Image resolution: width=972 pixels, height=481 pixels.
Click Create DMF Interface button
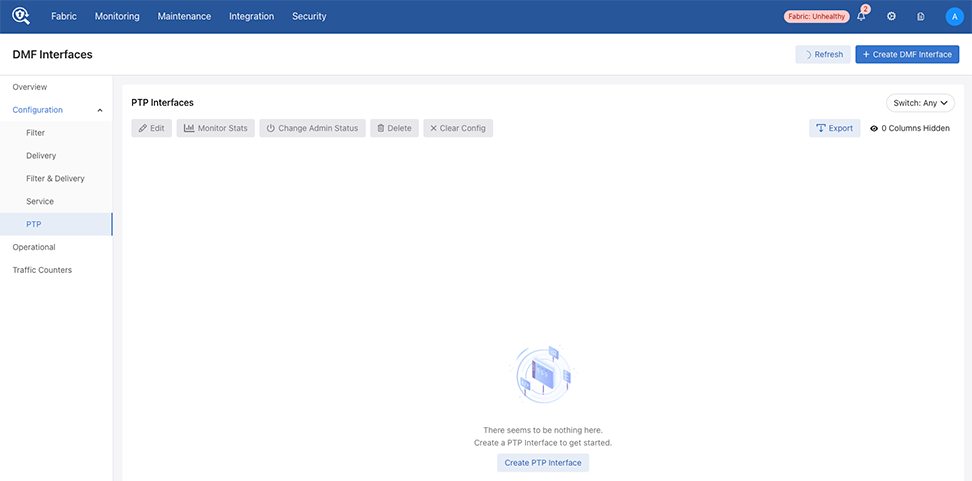[x=908, y=55]
